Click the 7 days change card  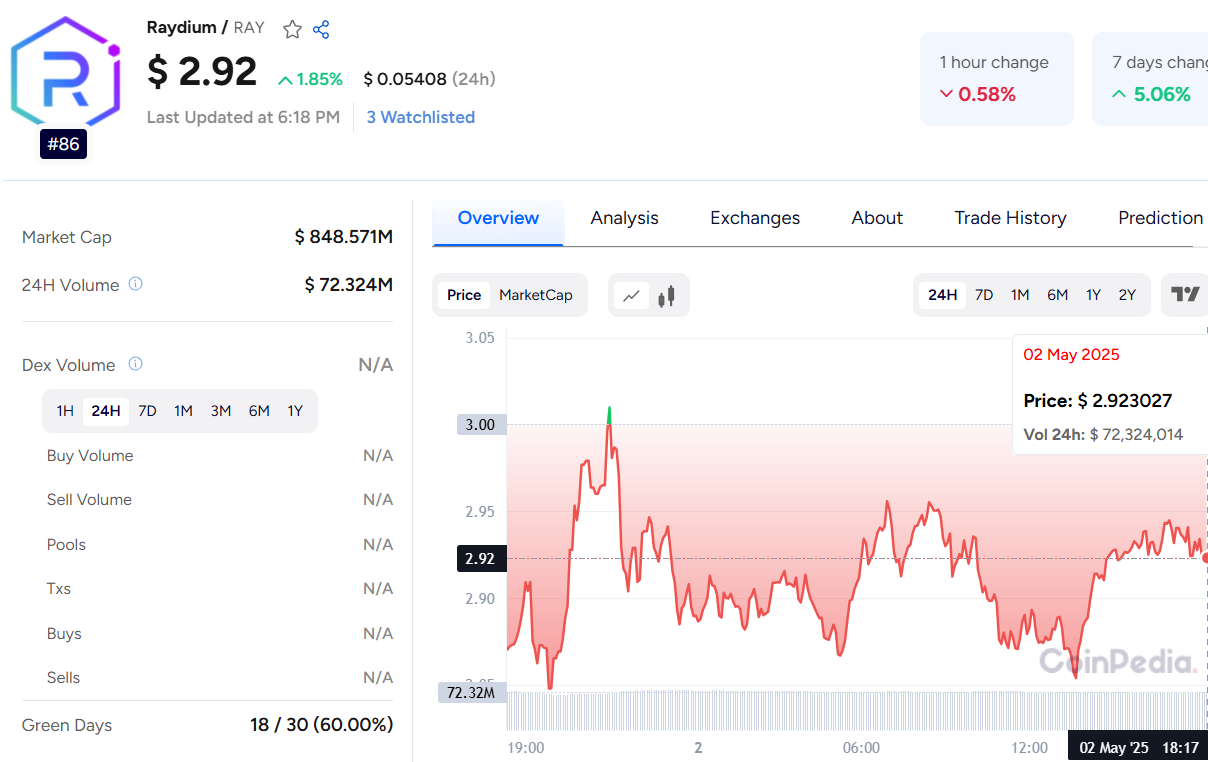(1150, 79)
